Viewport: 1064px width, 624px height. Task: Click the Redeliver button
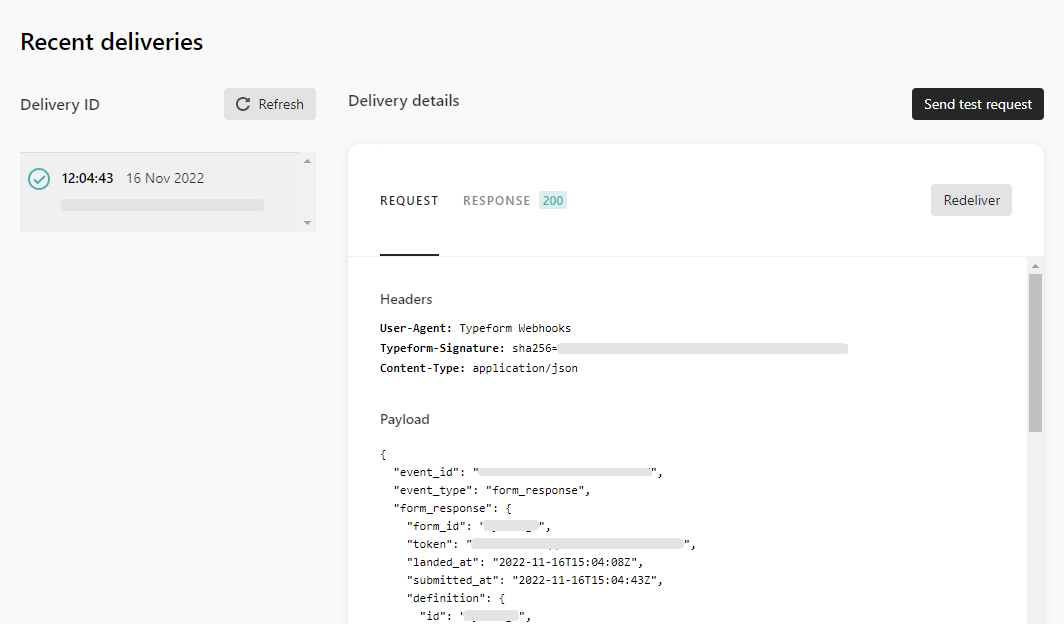(x=970, y=200)
